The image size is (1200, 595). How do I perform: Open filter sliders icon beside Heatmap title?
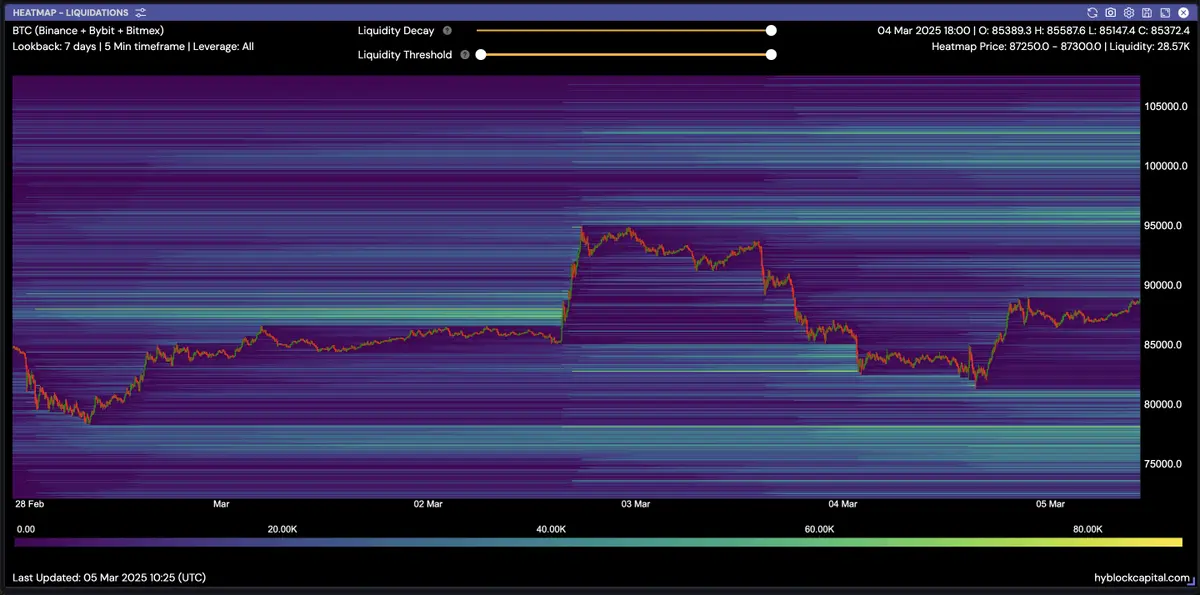click(140, 12)
